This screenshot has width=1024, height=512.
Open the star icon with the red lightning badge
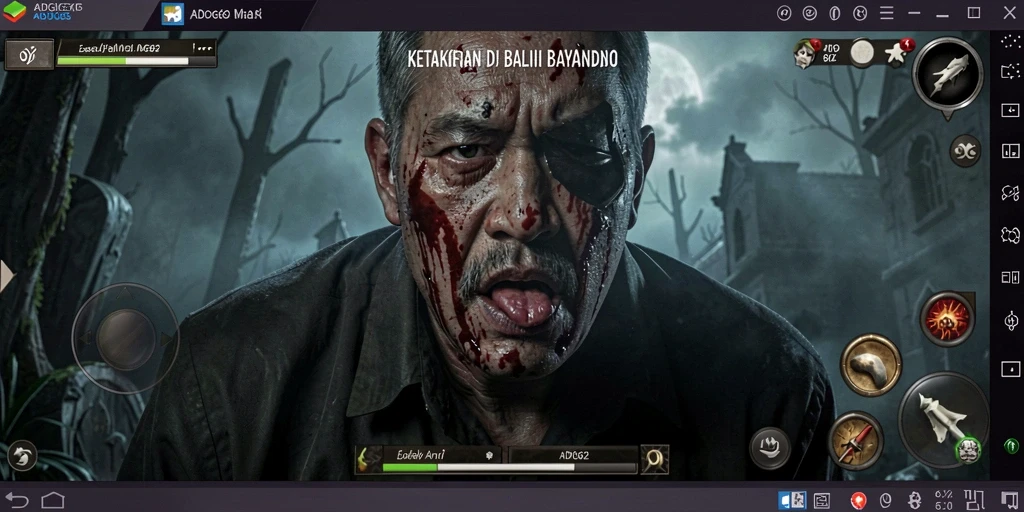898,52
